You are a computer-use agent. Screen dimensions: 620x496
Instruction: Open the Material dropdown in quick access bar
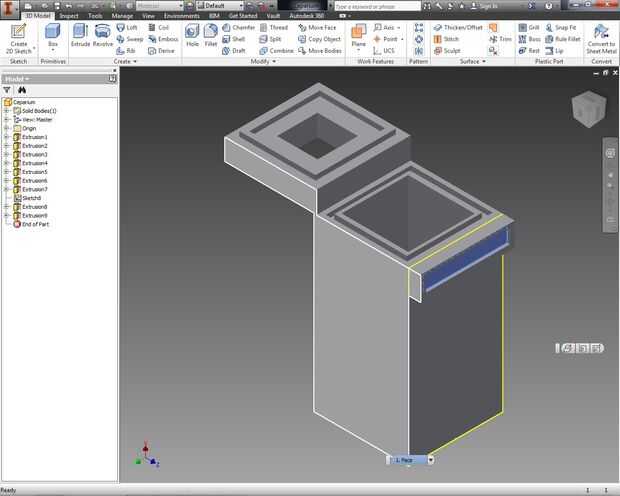coord(159,6)
